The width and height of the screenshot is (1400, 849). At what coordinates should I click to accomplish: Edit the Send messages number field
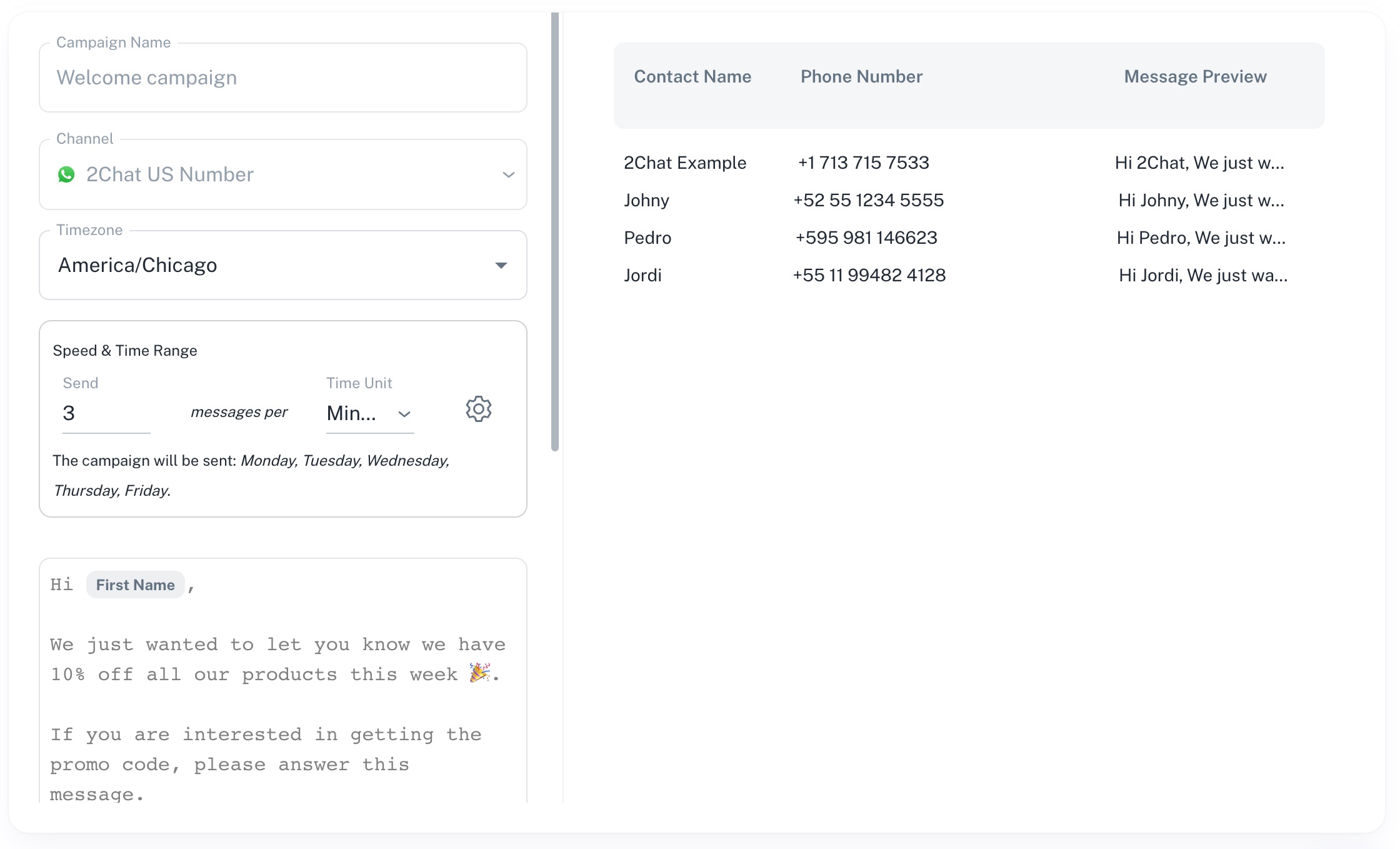[x=106, y=413]
